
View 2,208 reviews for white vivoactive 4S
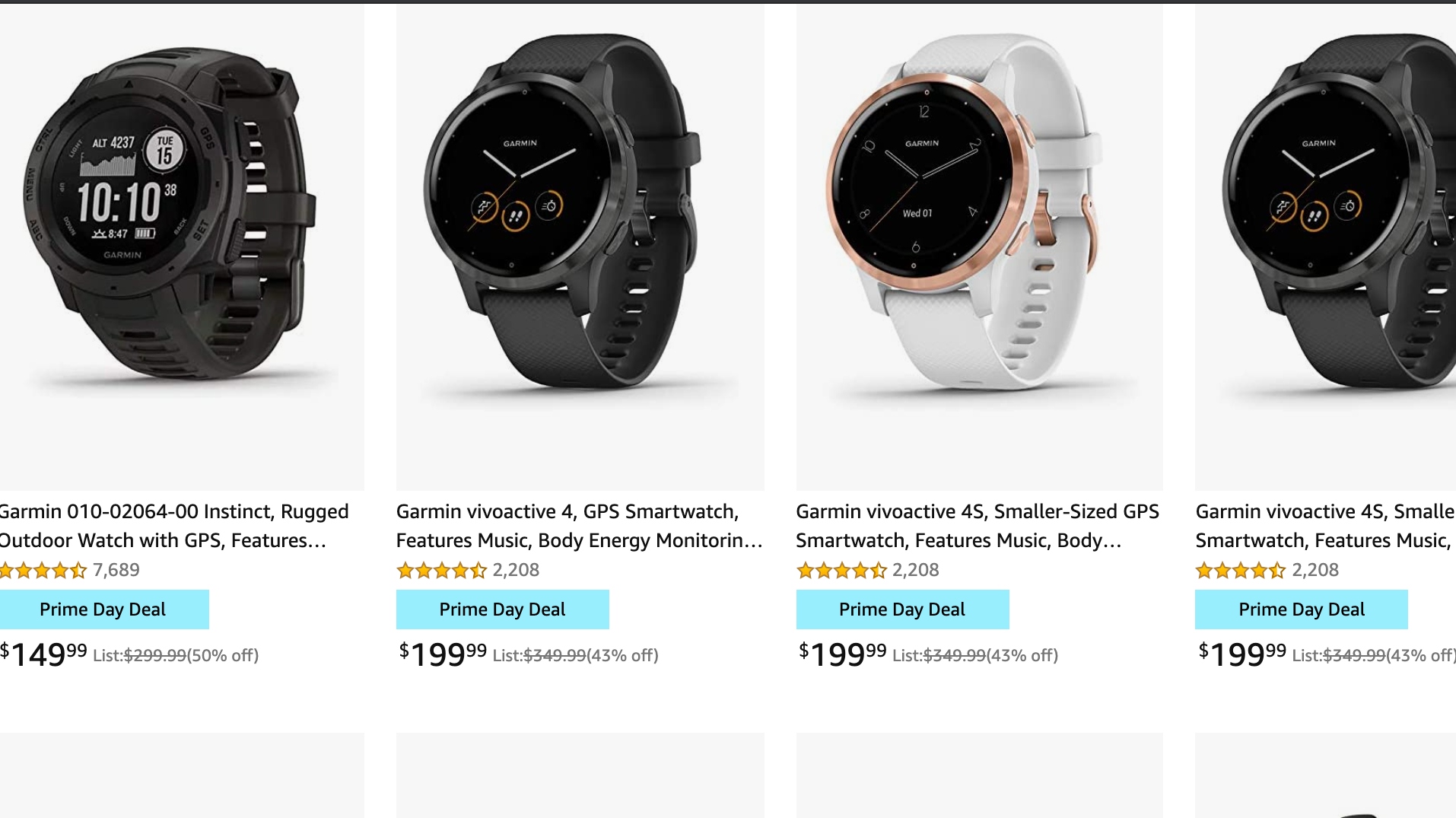916,570
